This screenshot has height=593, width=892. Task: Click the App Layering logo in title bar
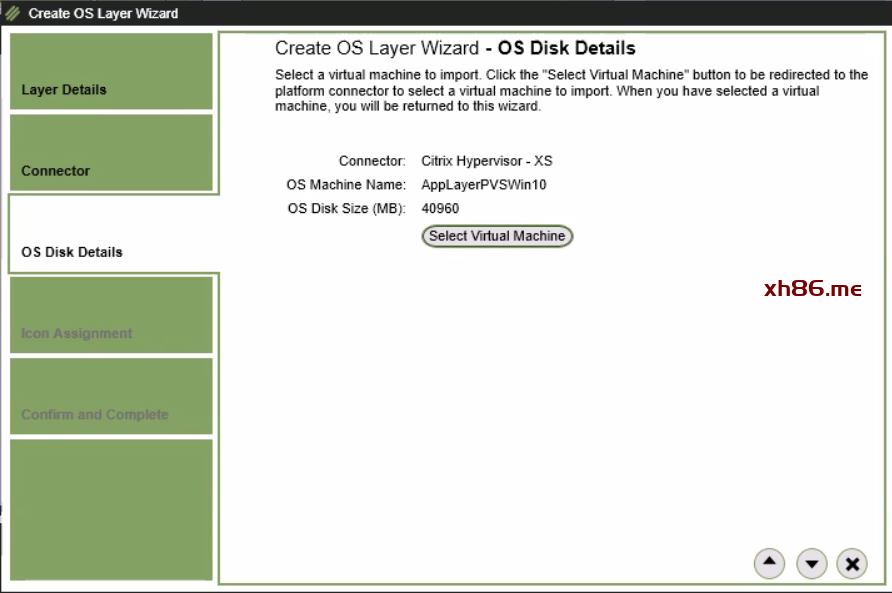[13, 13]
